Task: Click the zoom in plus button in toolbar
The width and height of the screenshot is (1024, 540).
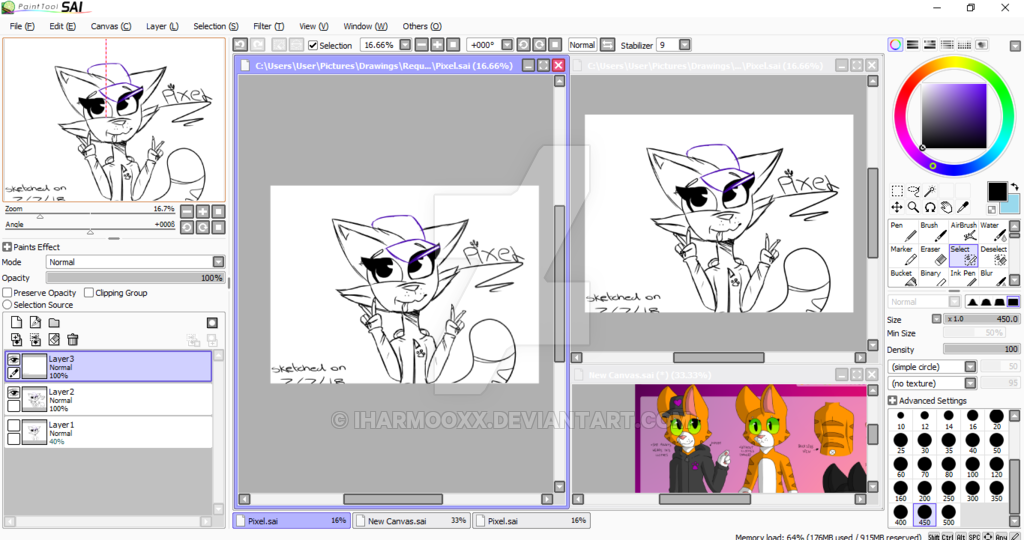Action: [x=437, y=45]
